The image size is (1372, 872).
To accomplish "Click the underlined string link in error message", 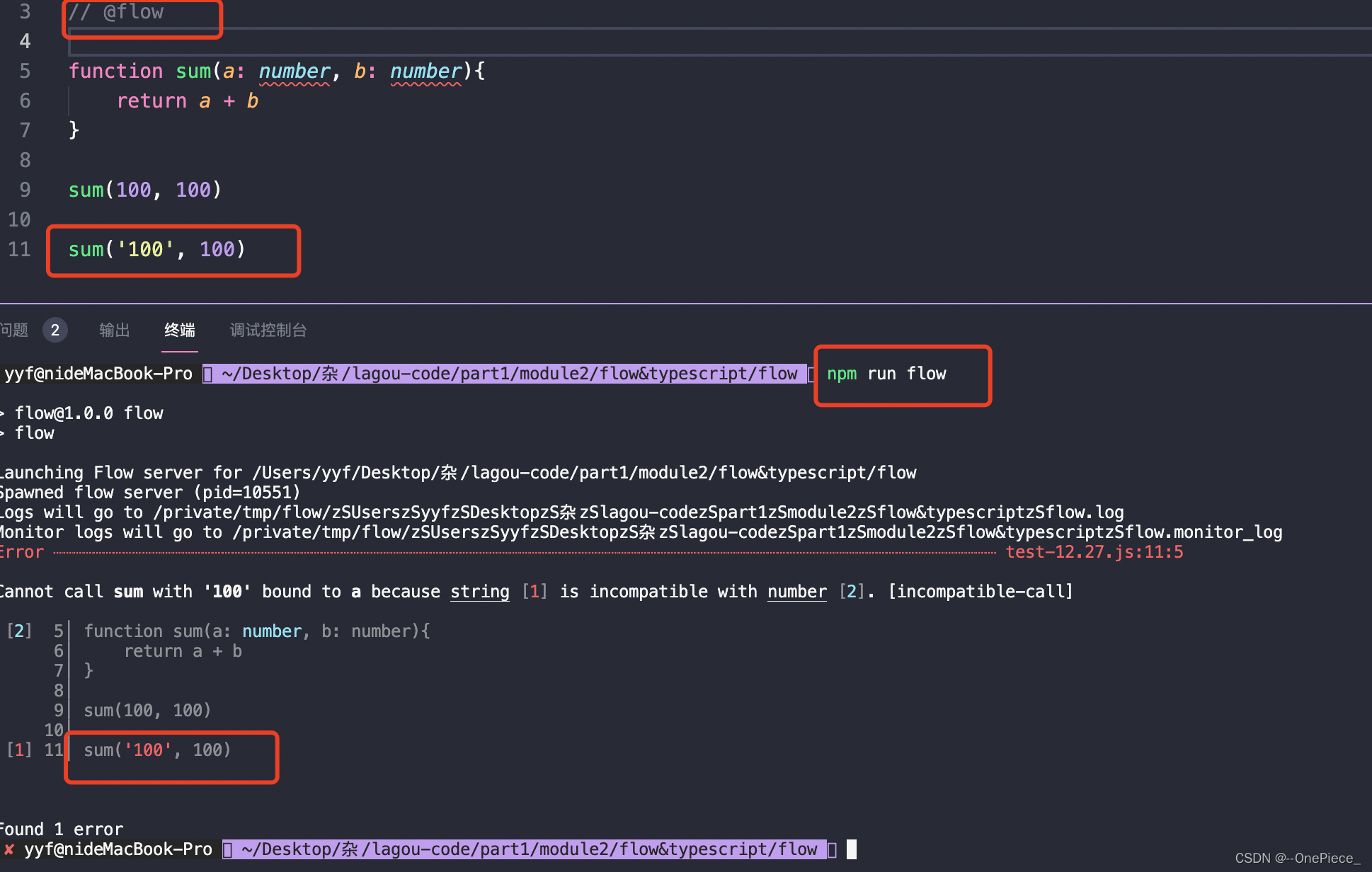I will pyautogui.click(x=480, y=592).
